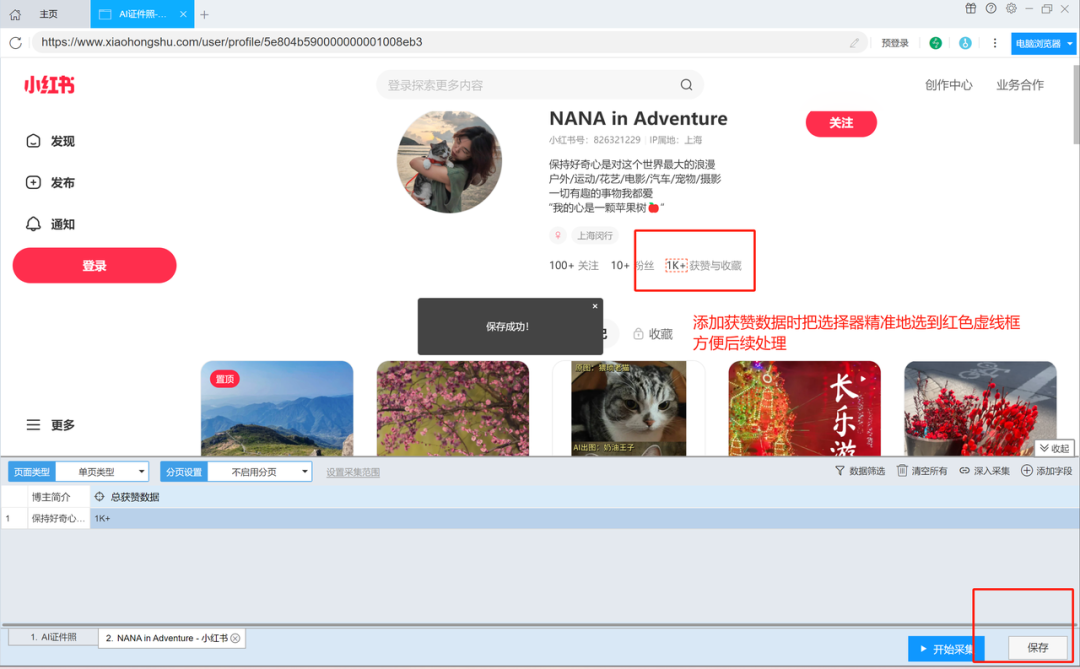Select the 总获赞数据 column header
The image size is (1080, 669).
(x=135, y=497)
